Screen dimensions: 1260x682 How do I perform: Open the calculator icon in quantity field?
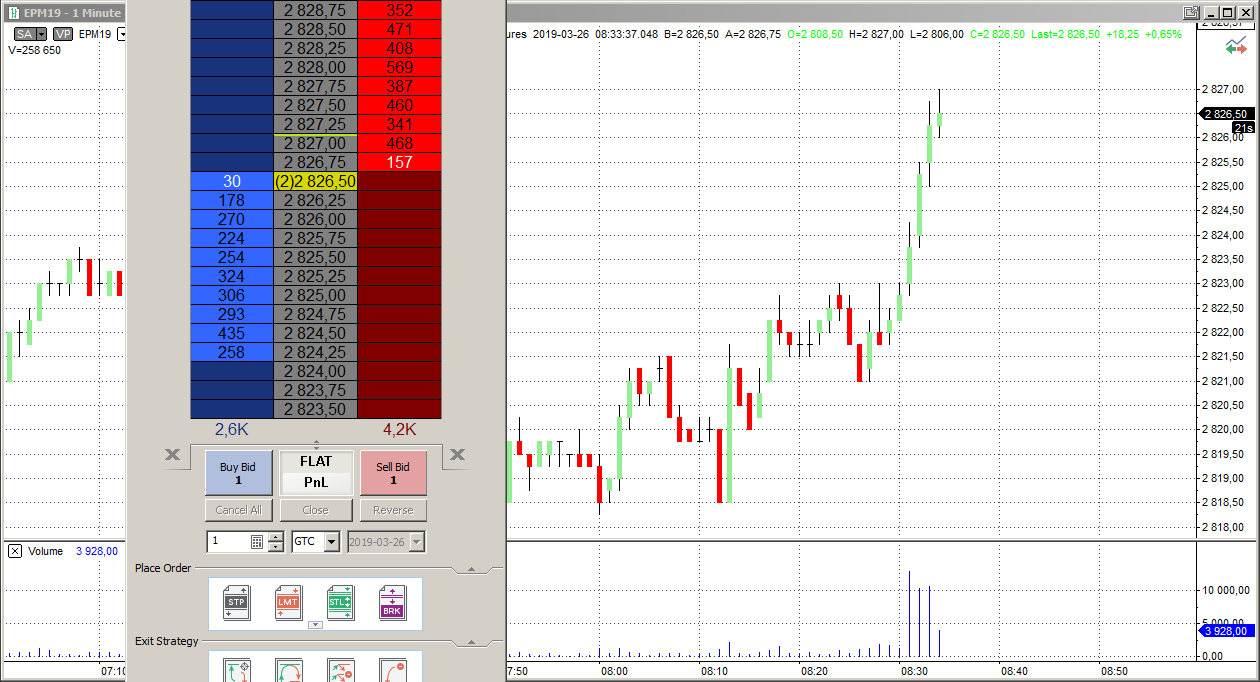click(x=257, y=541)
